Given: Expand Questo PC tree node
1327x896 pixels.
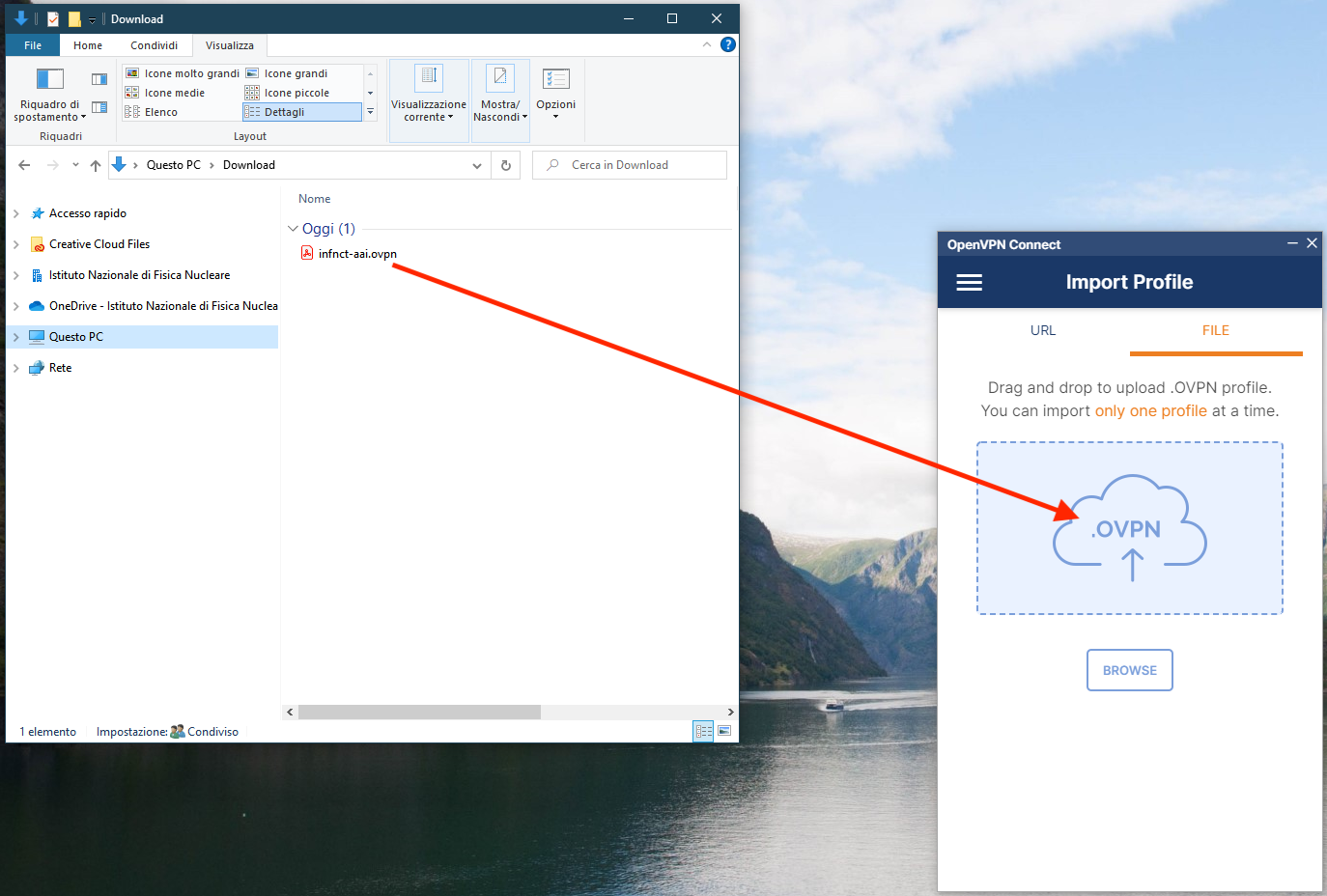Looking at the screenshot, I should pos(16,337).
